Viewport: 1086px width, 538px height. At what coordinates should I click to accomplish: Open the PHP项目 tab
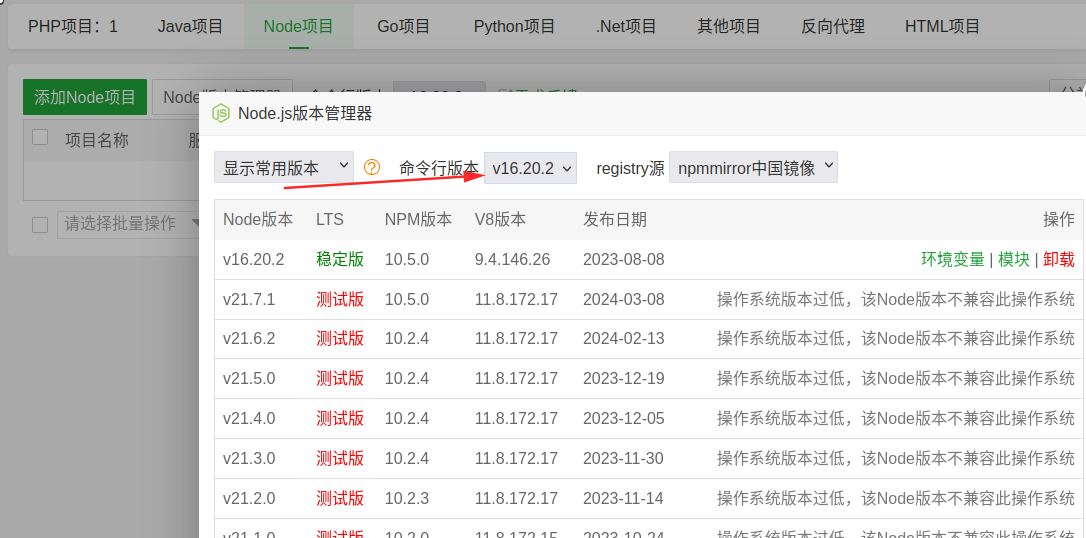73,26
